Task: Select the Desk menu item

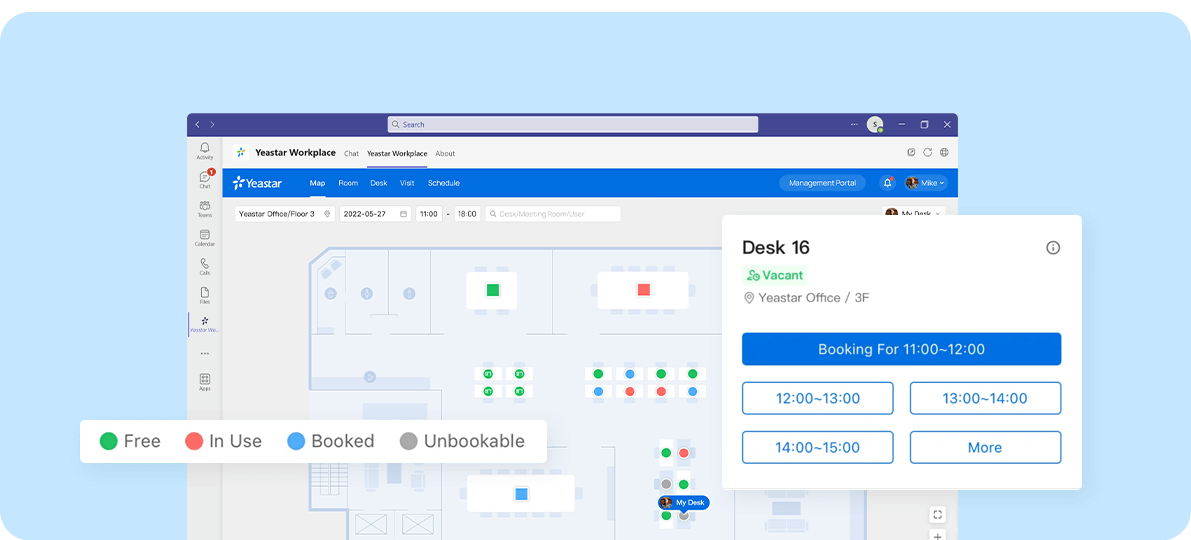Action: coord(379,183)
